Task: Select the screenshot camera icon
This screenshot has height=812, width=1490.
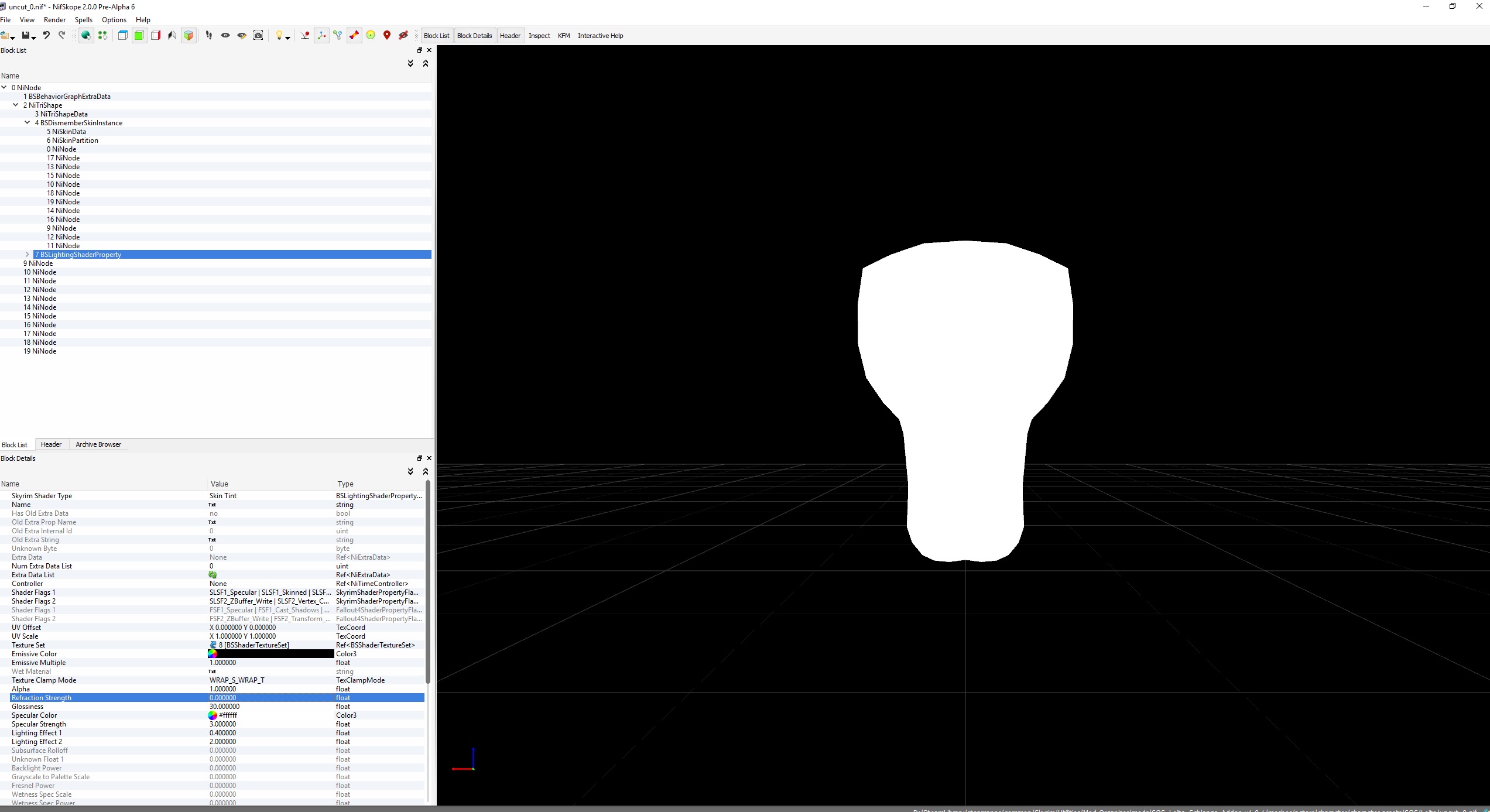Action: point(258,36)
